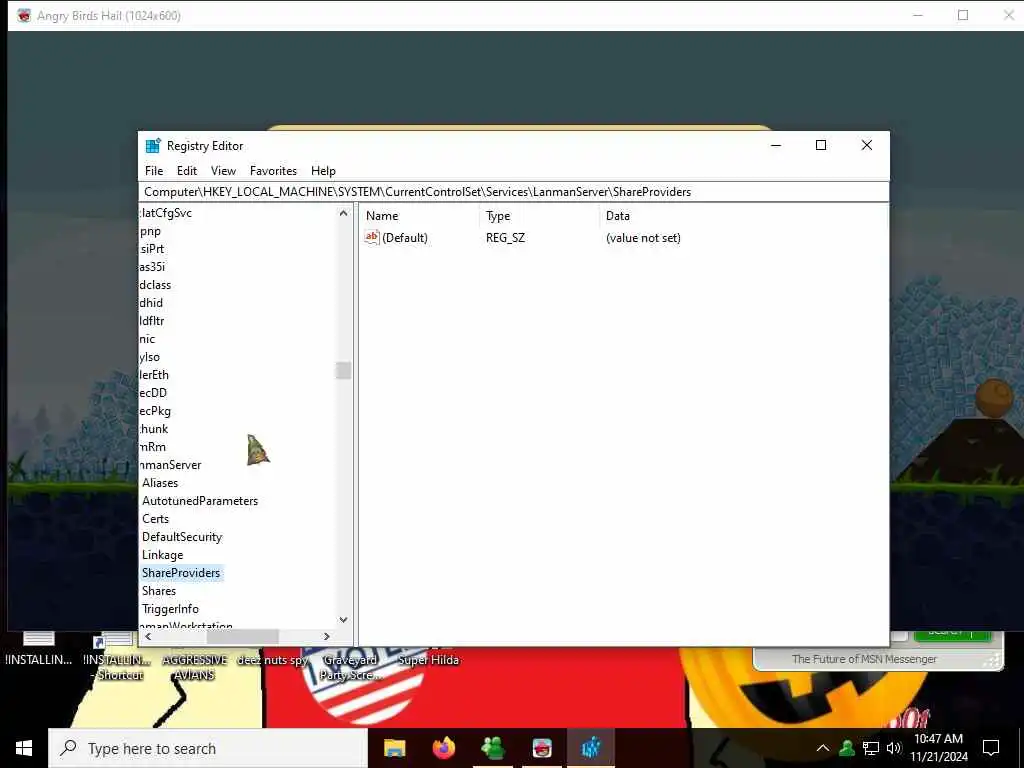Click the tree pane scroll down arrow
The height and width of the screenshot is (768, 1024).
point(344,620)
